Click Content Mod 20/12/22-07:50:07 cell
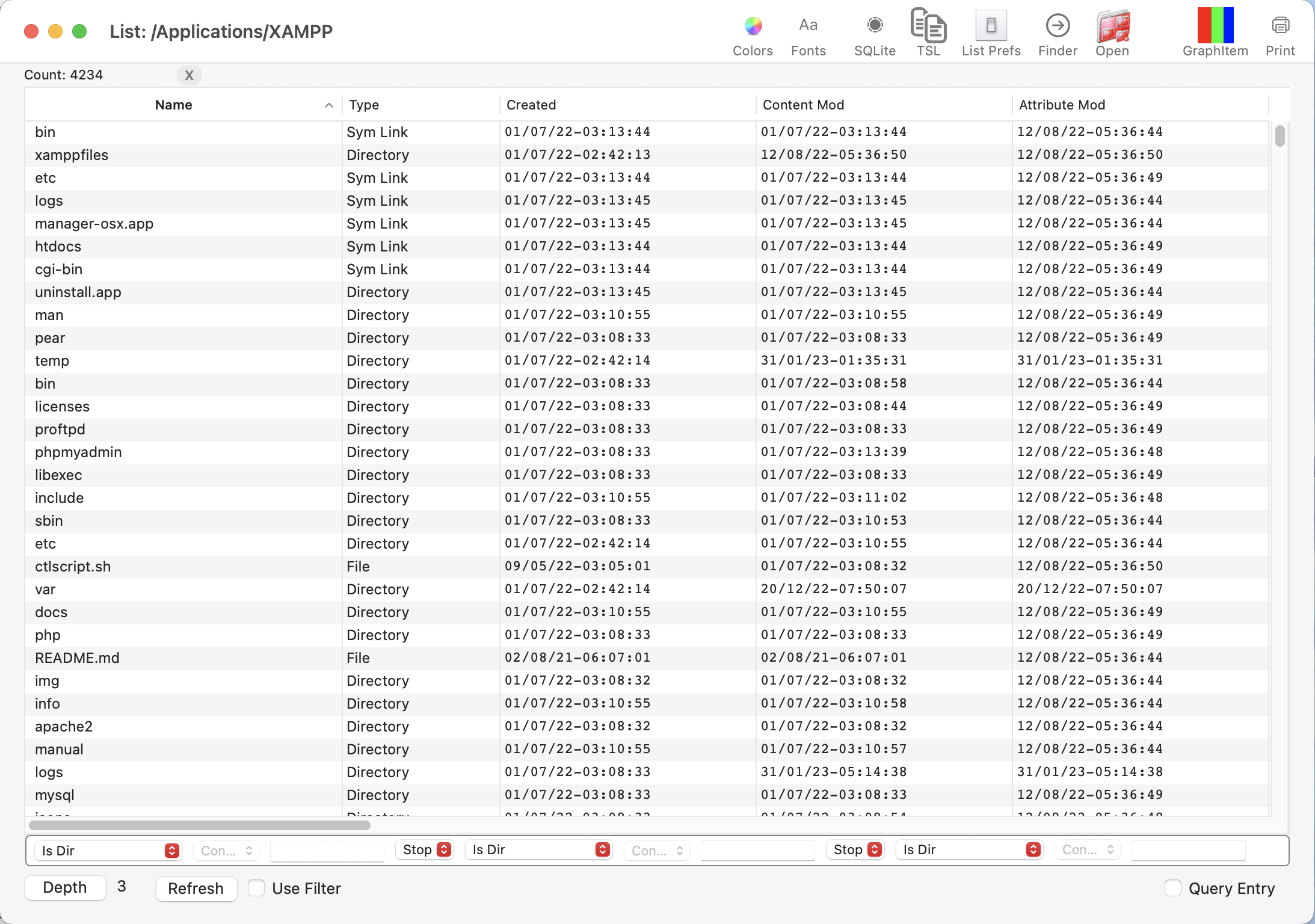1315x924 pixels. pos(834,589)
